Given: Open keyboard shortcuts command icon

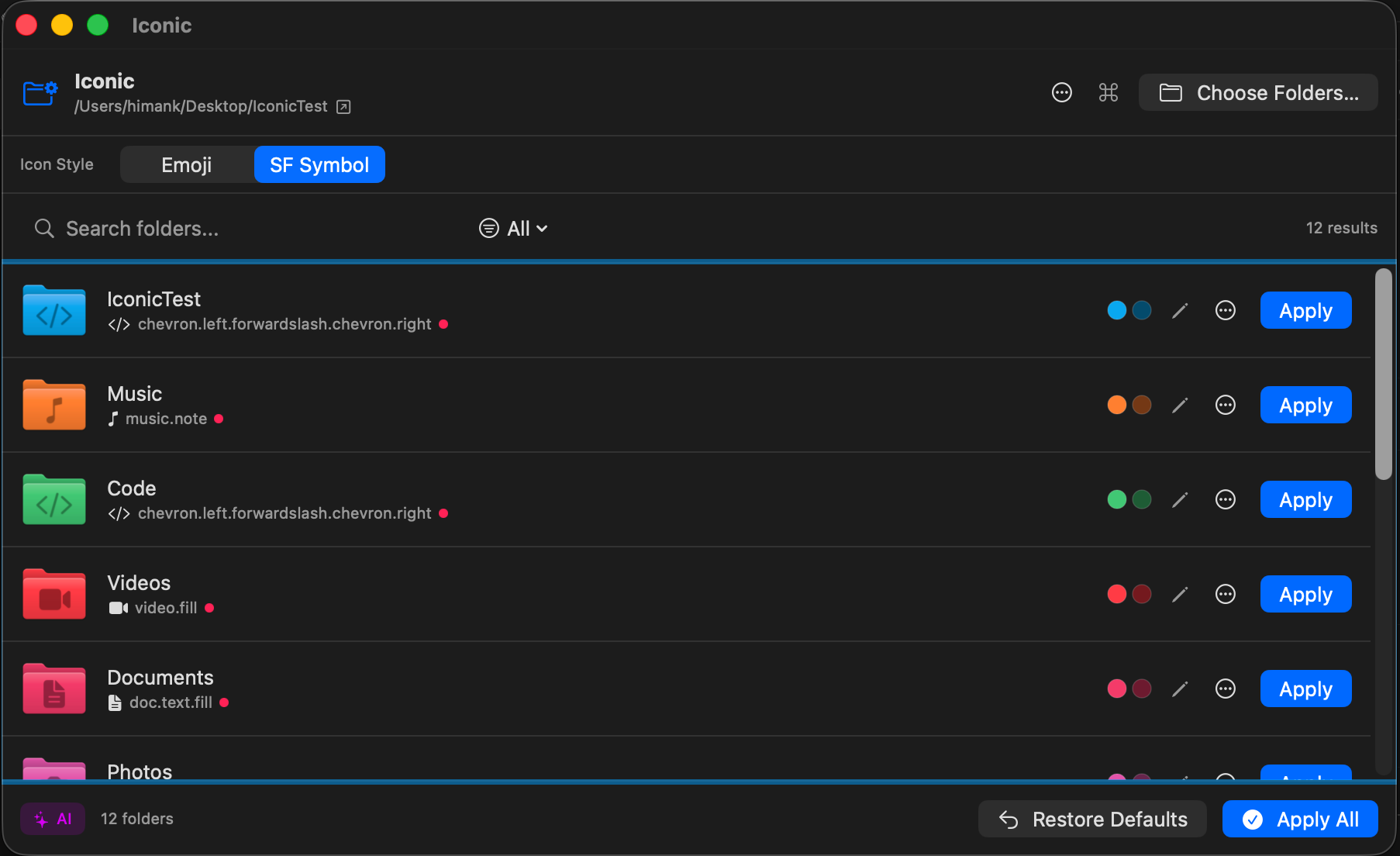Looking at the screenshot, I should pos(1109,93).
